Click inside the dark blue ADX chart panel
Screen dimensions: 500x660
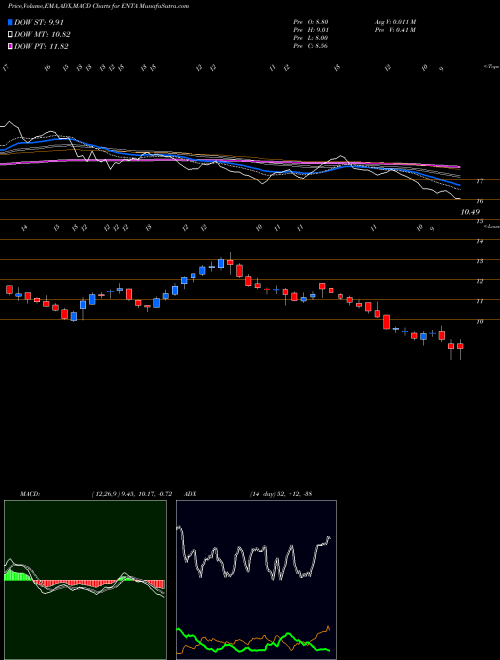tap(256, 580)
